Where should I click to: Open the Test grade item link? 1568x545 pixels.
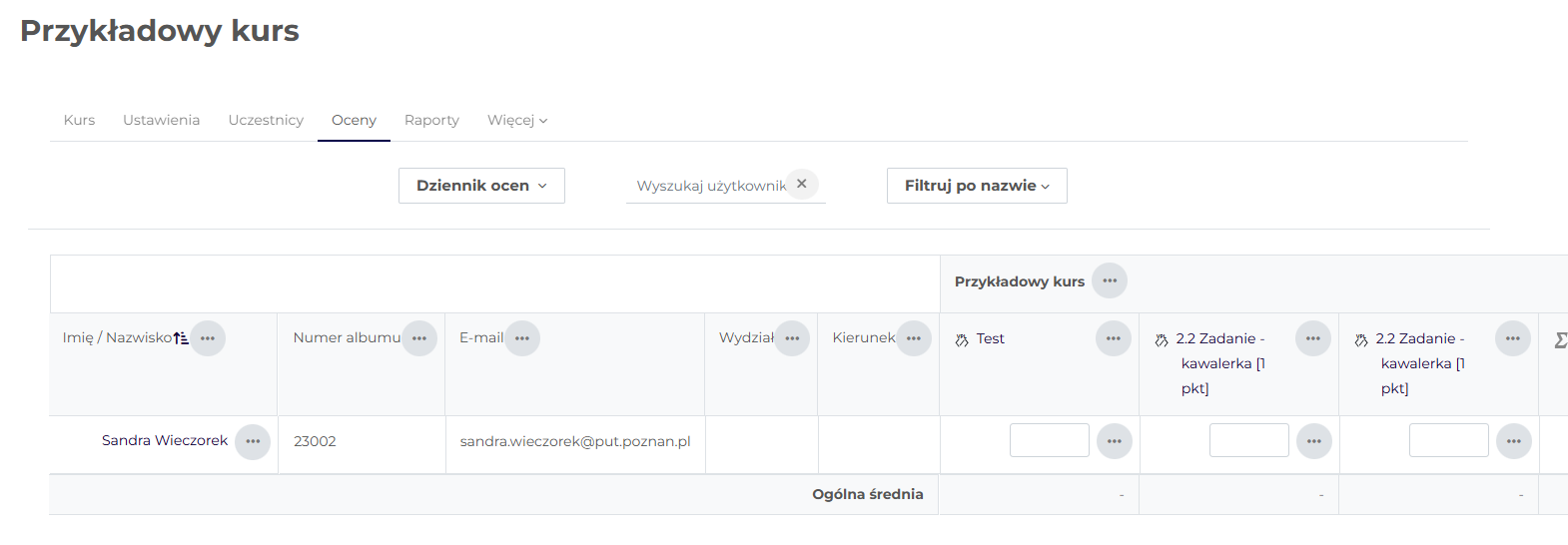[990, 338]
